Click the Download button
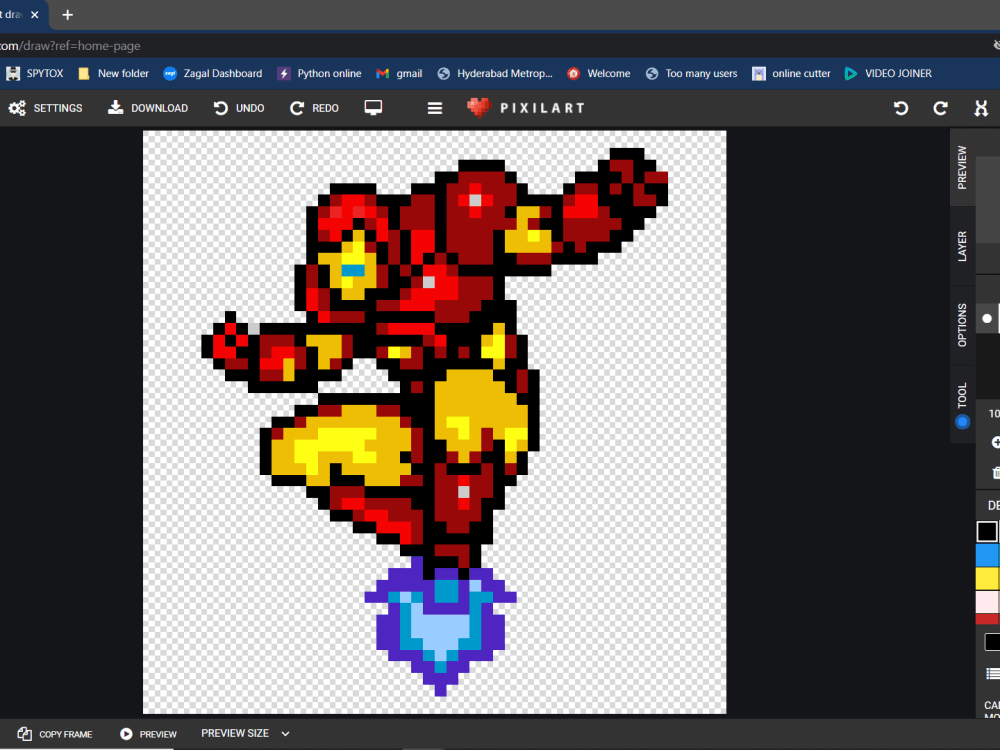The image size is (1000, 750). tap(148, 108)
